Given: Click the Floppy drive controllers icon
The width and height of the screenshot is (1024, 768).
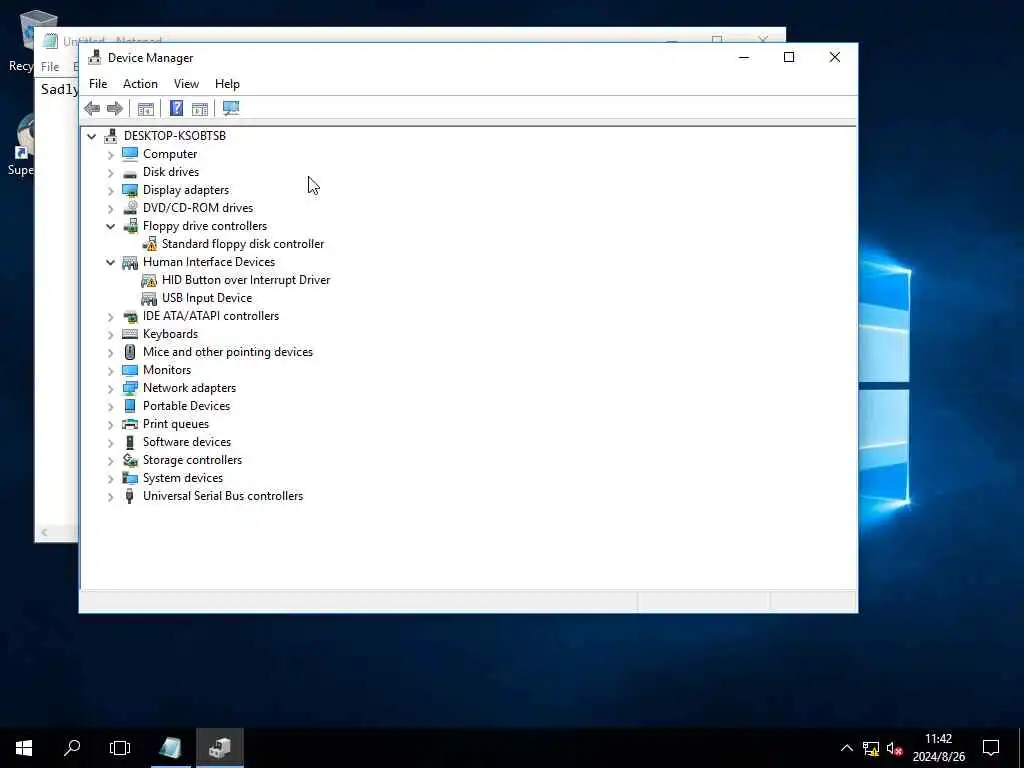Looking at the screenshot, I should point(130,226).
